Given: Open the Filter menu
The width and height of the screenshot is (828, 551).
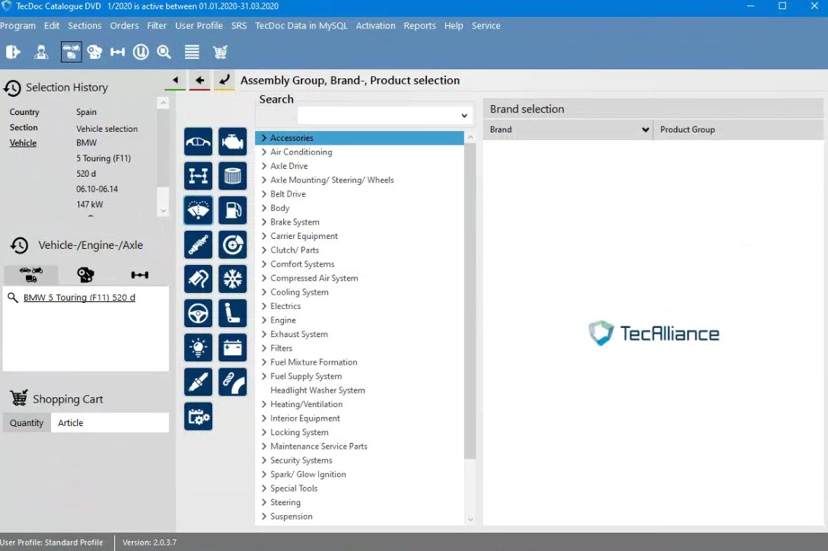Looking at the screenshot, I should (157, 25).
